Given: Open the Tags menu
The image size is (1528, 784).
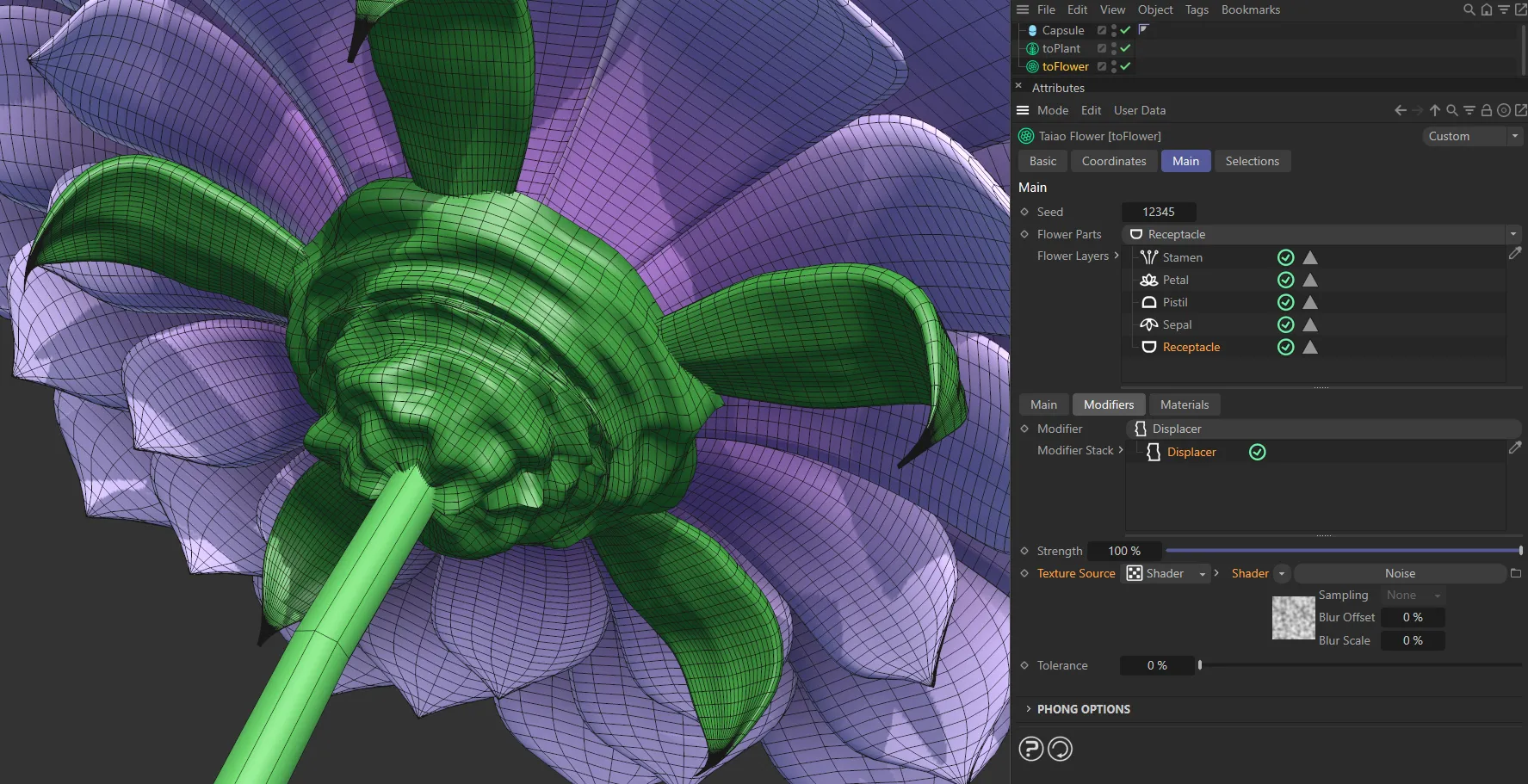Looking at the screenshot, I should pos(1197,9).
